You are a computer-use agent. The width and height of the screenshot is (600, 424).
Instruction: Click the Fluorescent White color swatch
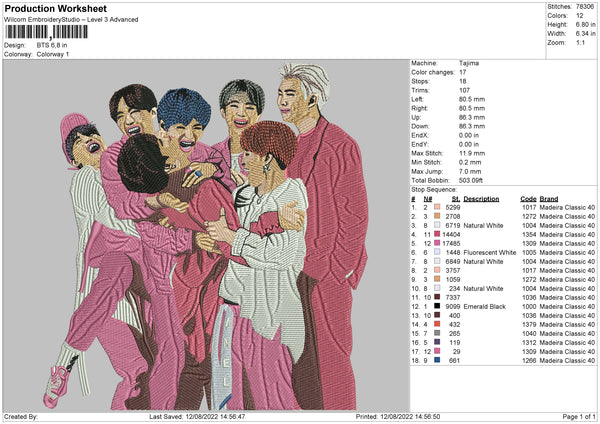(x=437, y=252)
